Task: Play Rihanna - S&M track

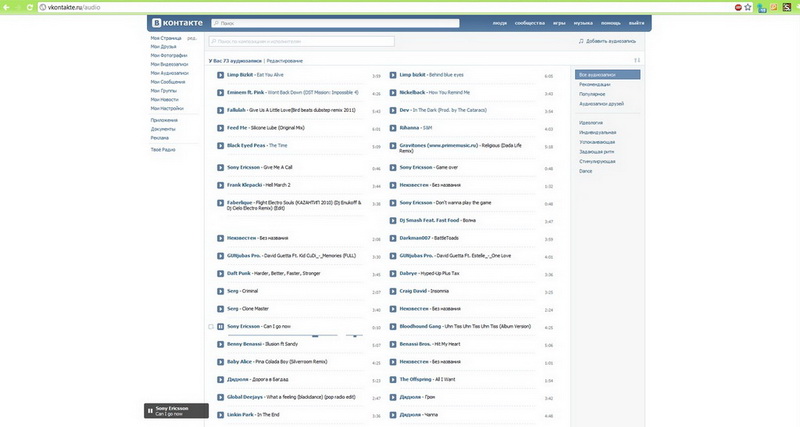Action: point(393,128)
